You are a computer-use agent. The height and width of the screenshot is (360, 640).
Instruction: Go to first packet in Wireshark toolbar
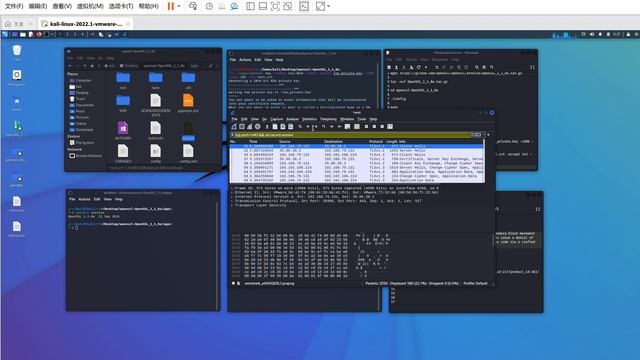click(x=331, y=127)
